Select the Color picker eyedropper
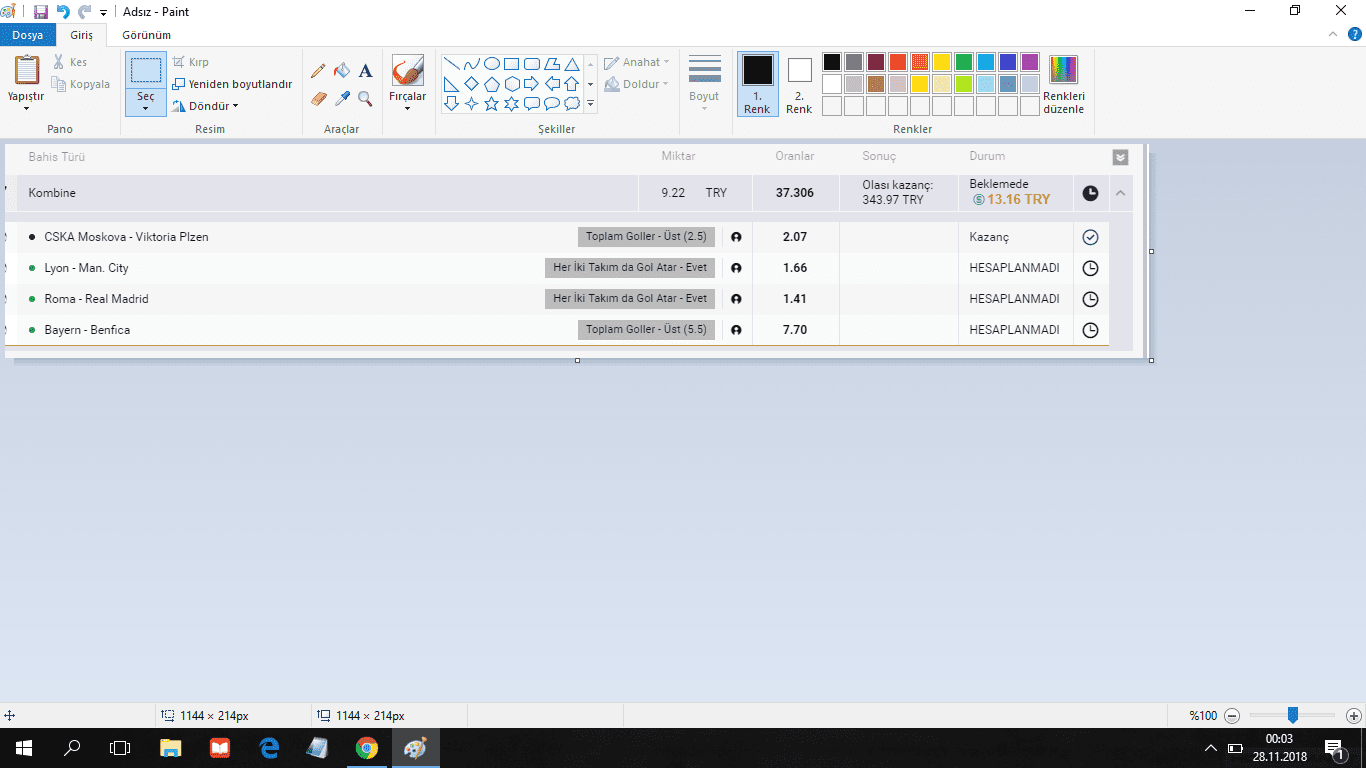1366x768 pixels. [342, 98]
